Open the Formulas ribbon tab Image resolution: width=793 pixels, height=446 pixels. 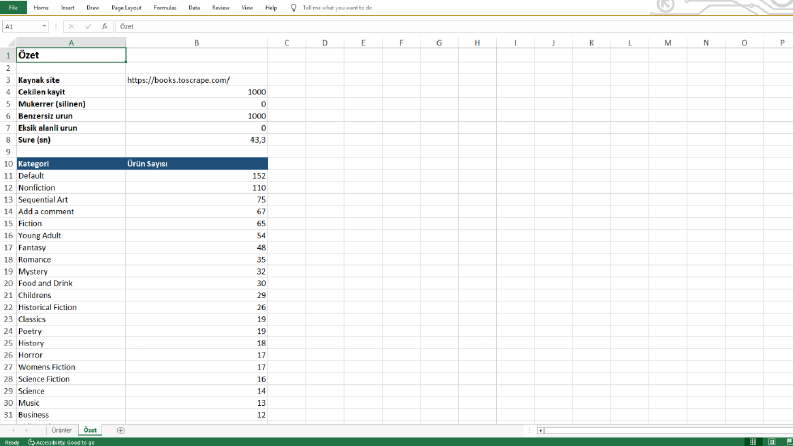165,8
